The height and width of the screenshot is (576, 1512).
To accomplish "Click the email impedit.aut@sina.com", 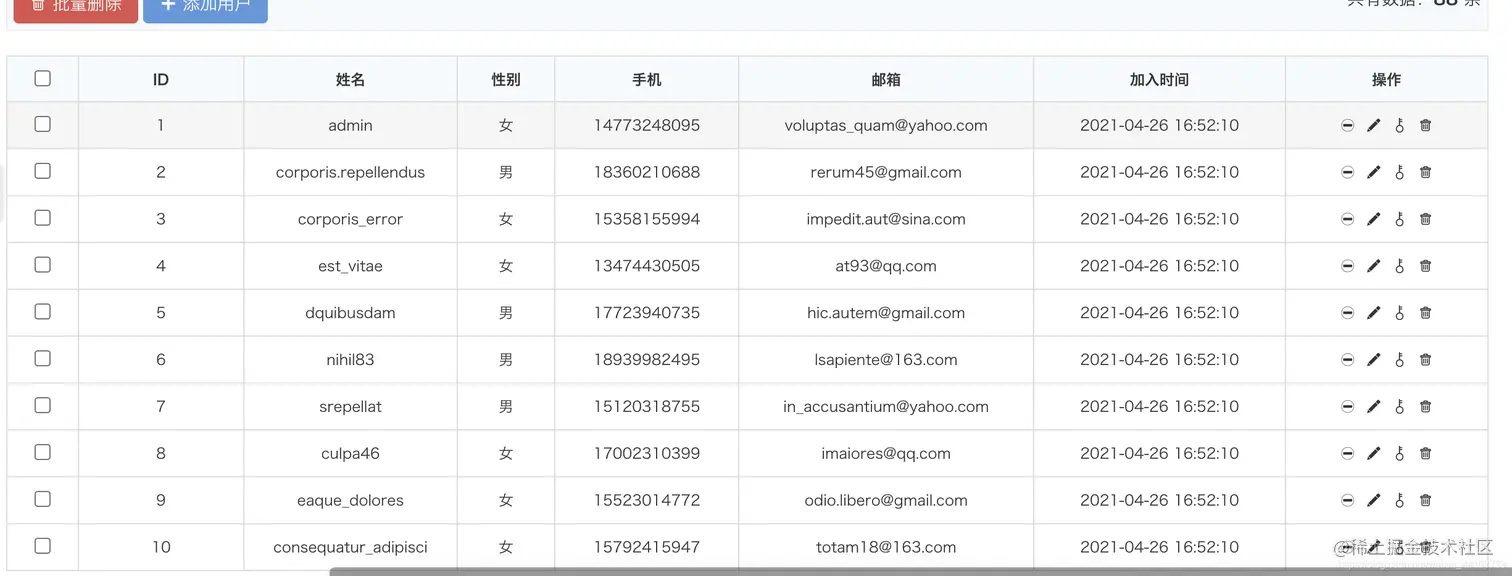I will tap(886, 220).
